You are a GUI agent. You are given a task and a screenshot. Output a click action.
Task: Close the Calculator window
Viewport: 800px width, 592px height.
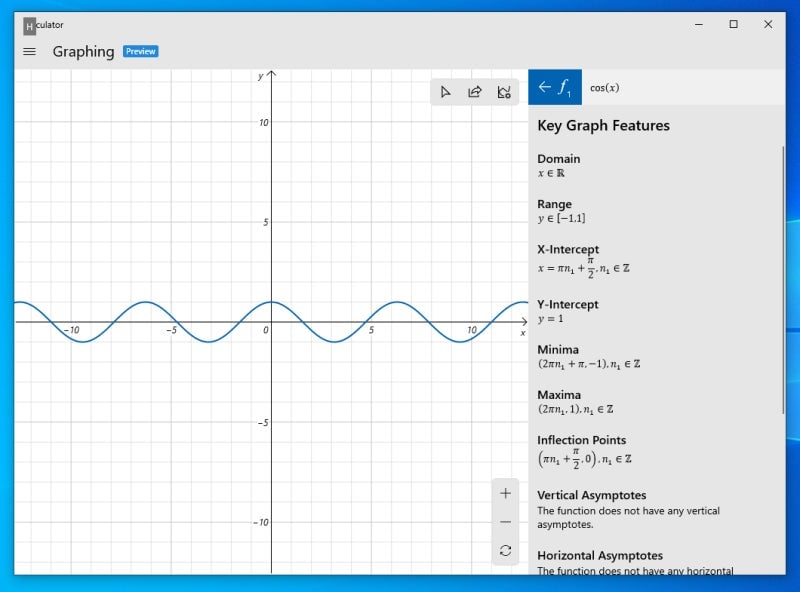768,25
